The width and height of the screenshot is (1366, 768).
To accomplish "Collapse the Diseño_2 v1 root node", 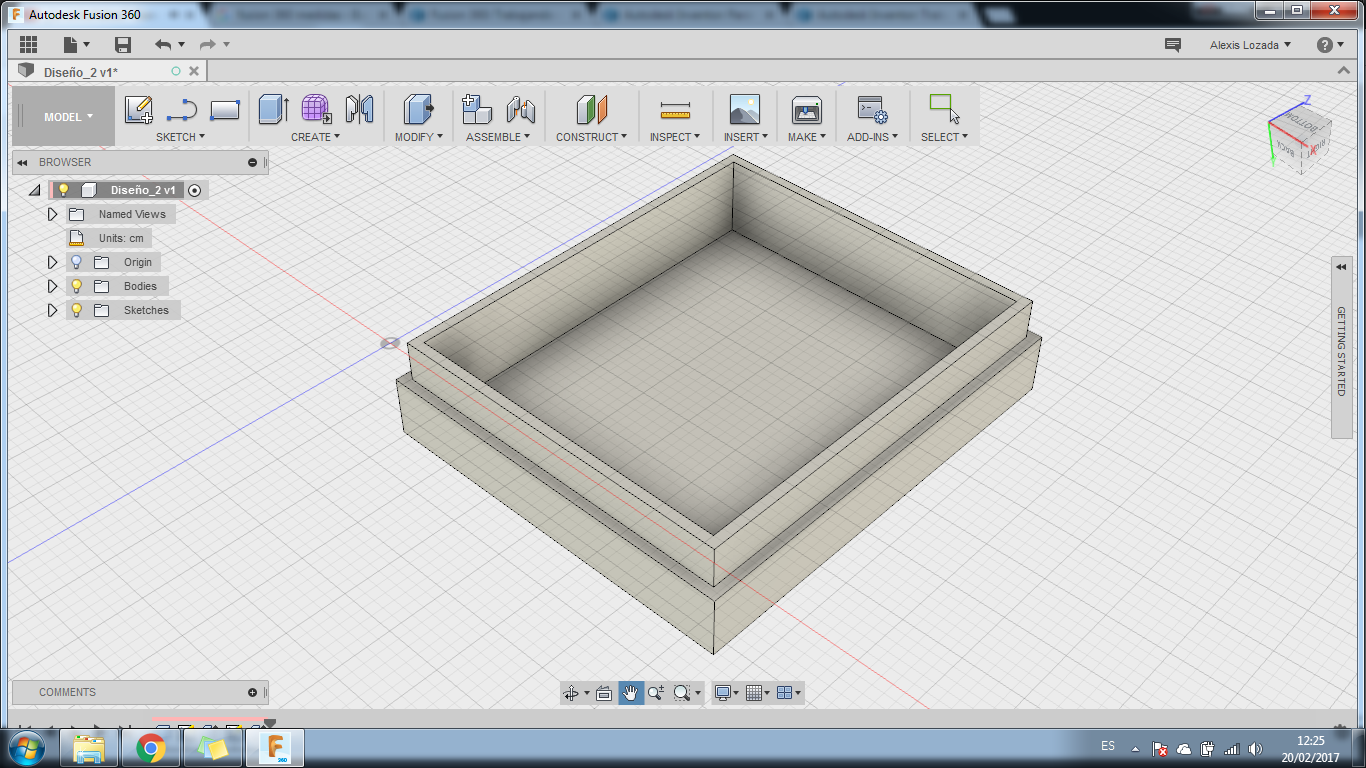I will (x=35, y=190).
